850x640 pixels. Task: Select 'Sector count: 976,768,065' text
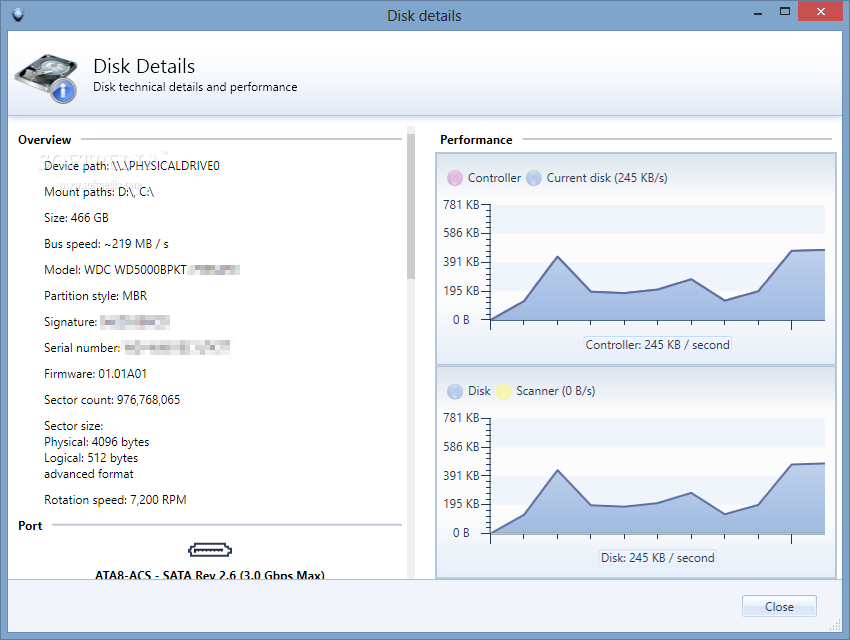click(112, 400)
